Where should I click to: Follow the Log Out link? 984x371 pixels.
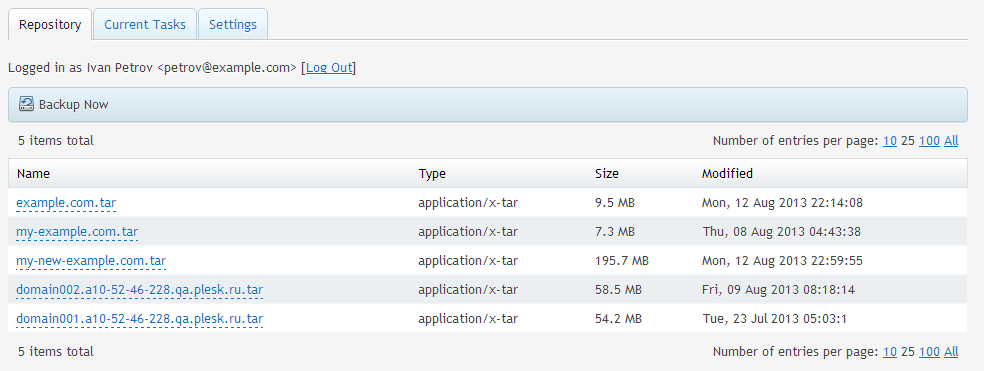[329, 68]
